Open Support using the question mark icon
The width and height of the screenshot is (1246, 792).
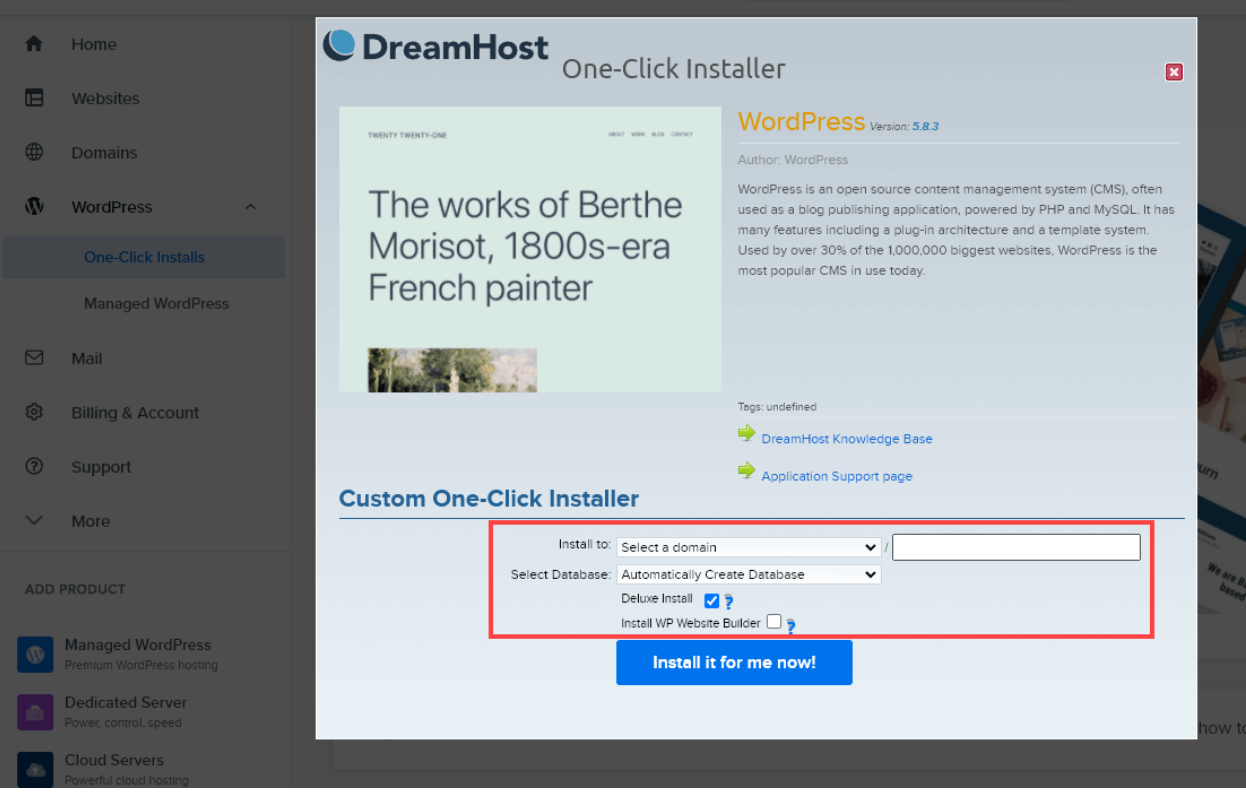point(34,467)
